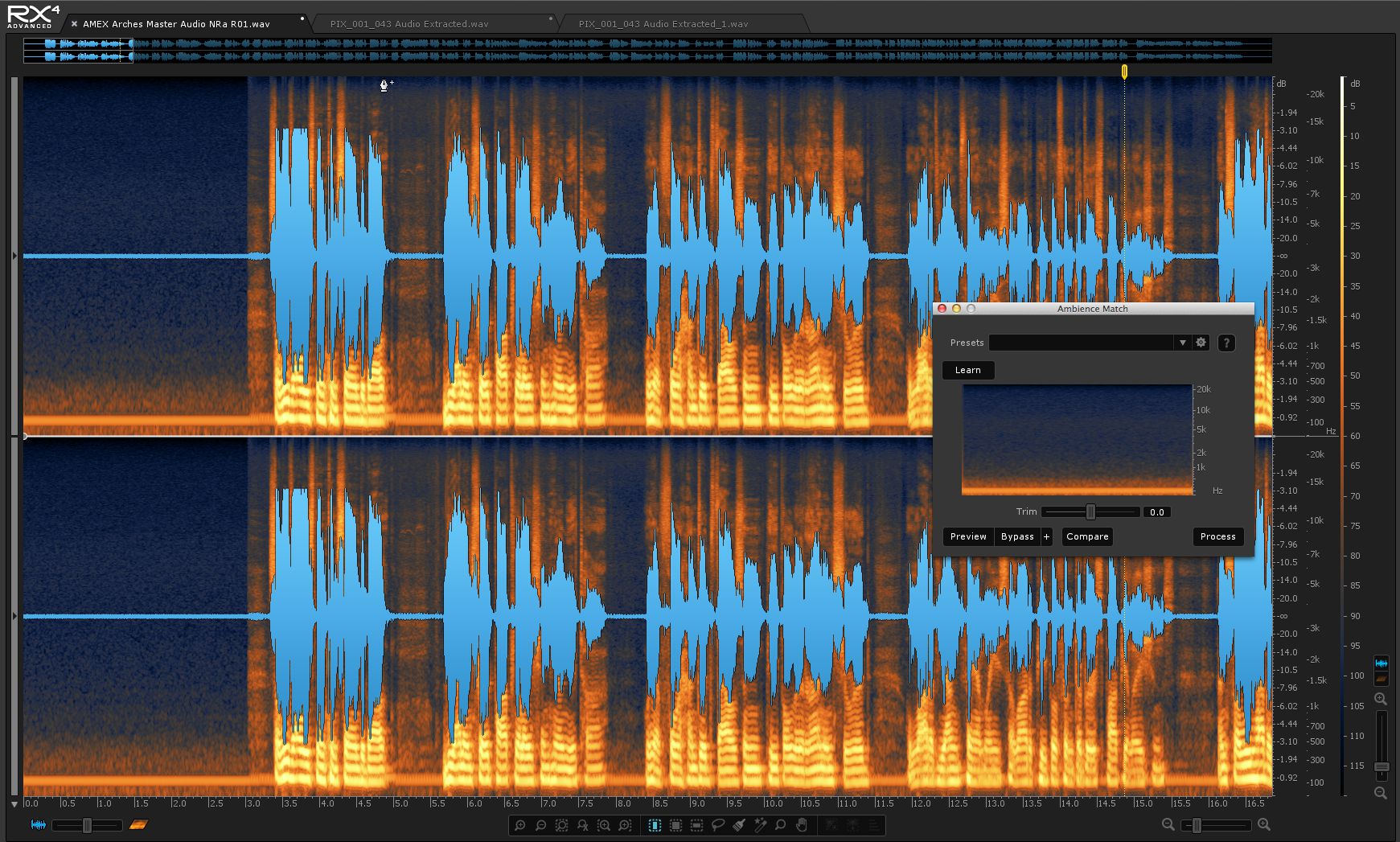Collapse the top channel arrow

point(14,256)
